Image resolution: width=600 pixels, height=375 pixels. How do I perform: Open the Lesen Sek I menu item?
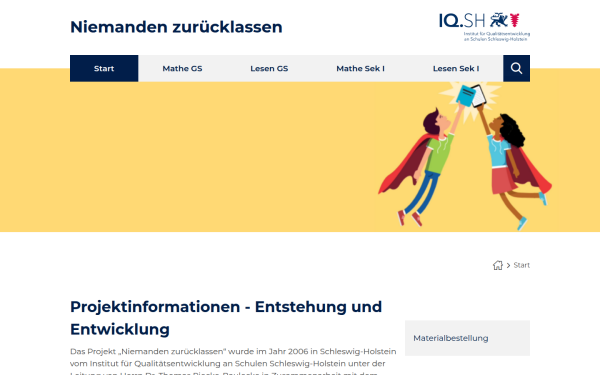coord(456,68)
